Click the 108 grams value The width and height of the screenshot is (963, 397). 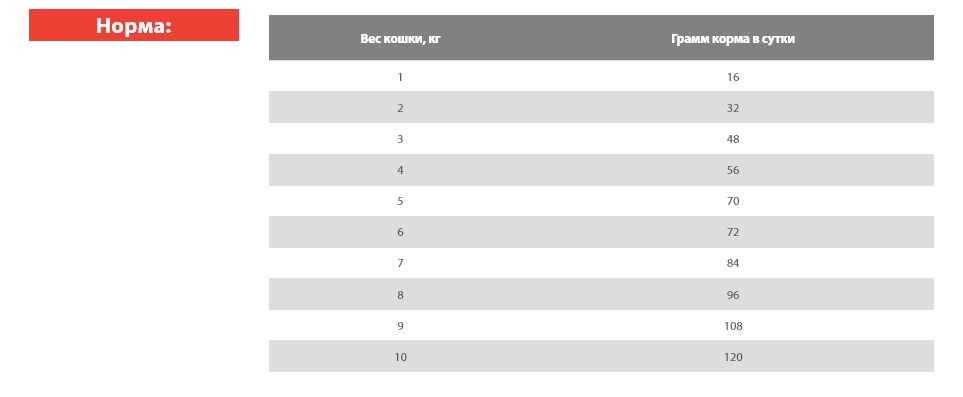(x=733, y=326)
